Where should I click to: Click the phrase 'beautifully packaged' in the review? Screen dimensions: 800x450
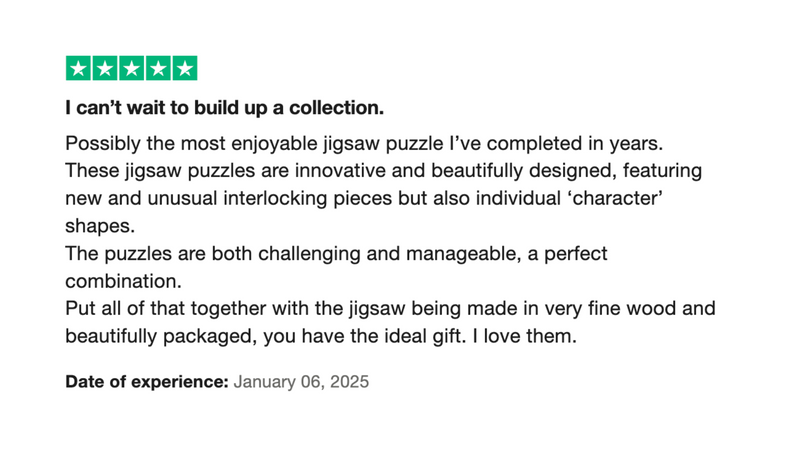159,337
